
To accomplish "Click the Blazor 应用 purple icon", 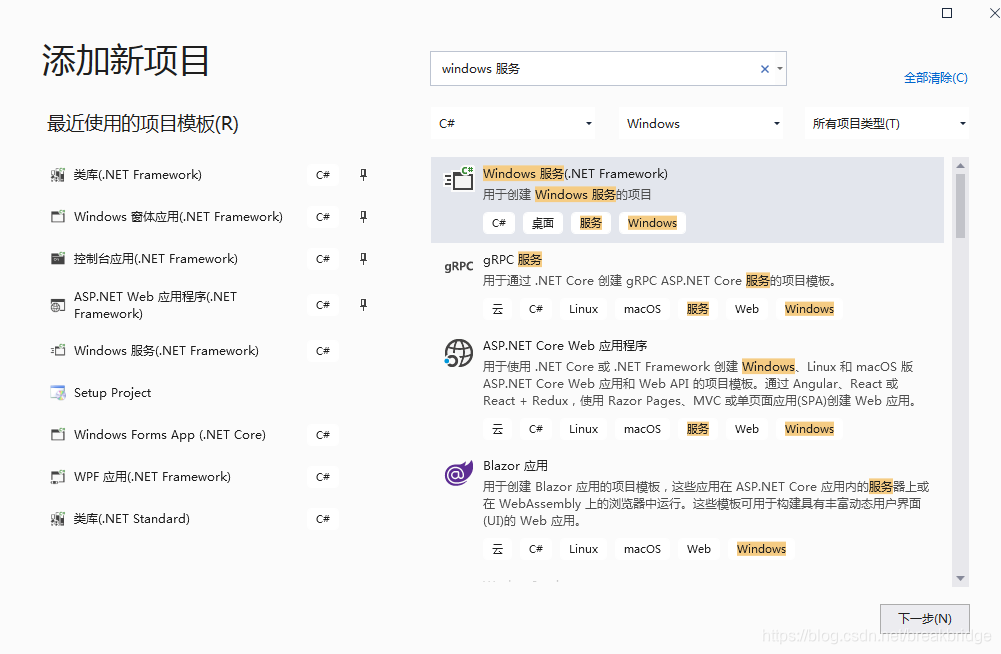I will point(458,473).
